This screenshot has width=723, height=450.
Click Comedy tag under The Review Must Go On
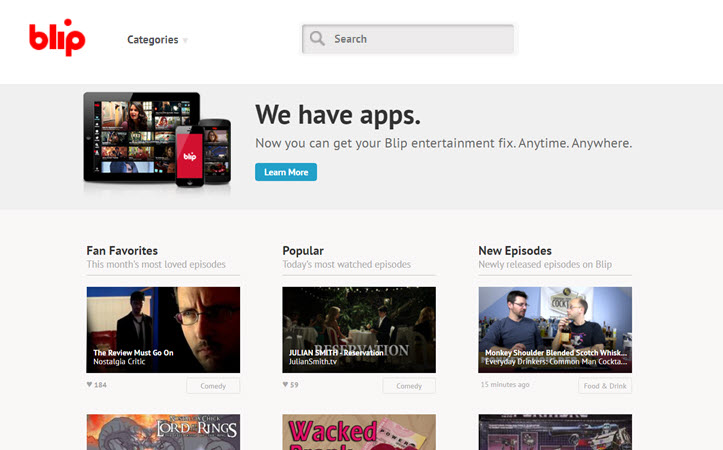tap(213, 386)
